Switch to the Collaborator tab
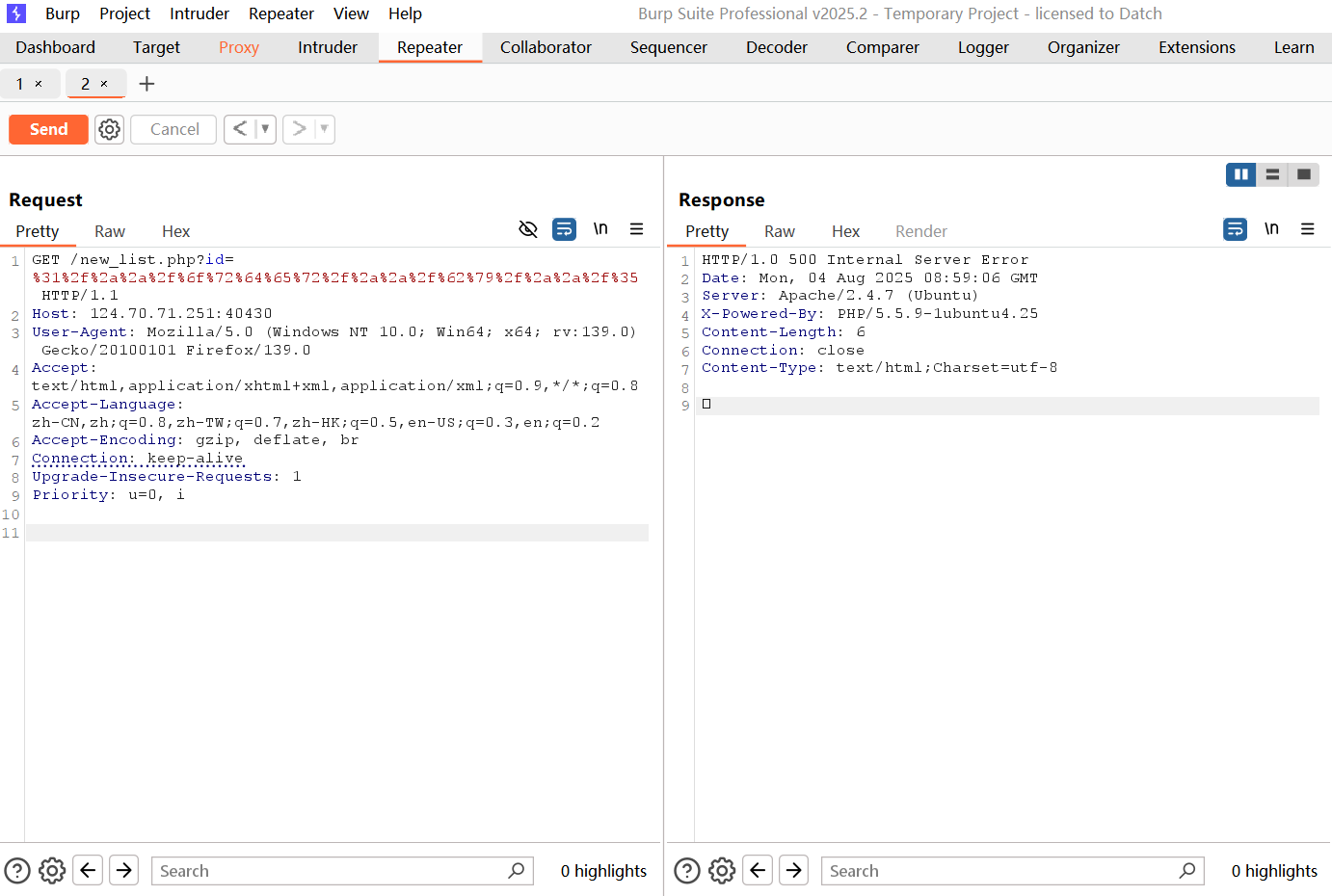Image resolution: width=1332 pixels, height=896 pixels. click(x=546, y=47)
